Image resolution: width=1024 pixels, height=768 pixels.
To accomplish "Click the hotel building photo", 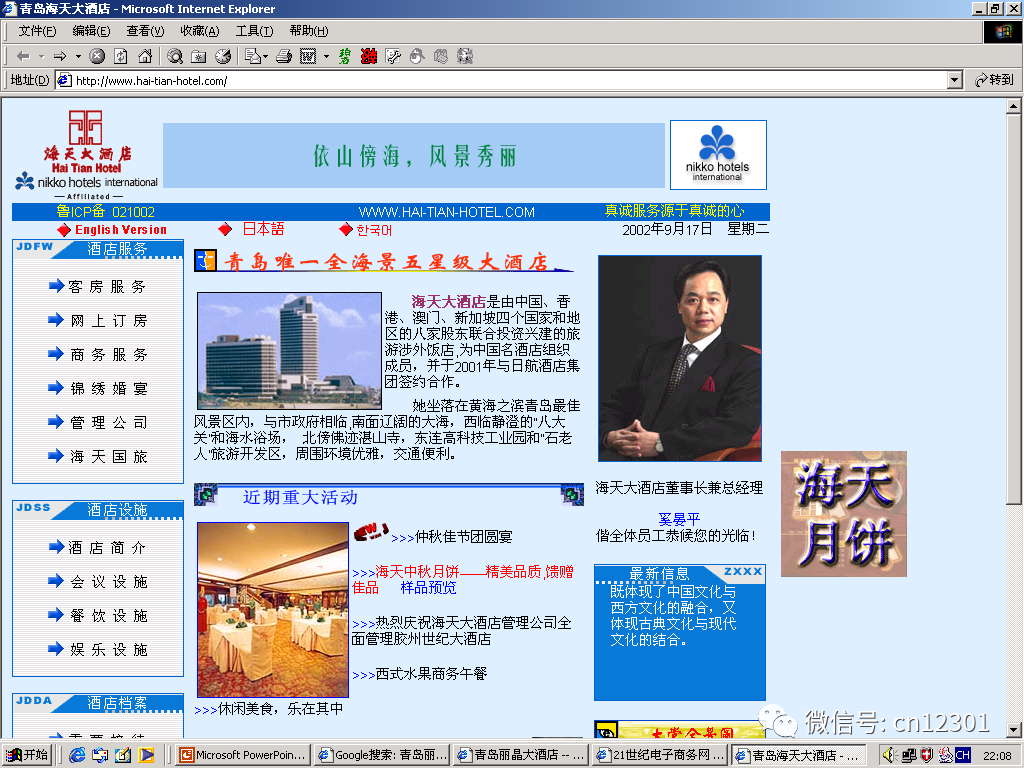I will click(289, 351).
